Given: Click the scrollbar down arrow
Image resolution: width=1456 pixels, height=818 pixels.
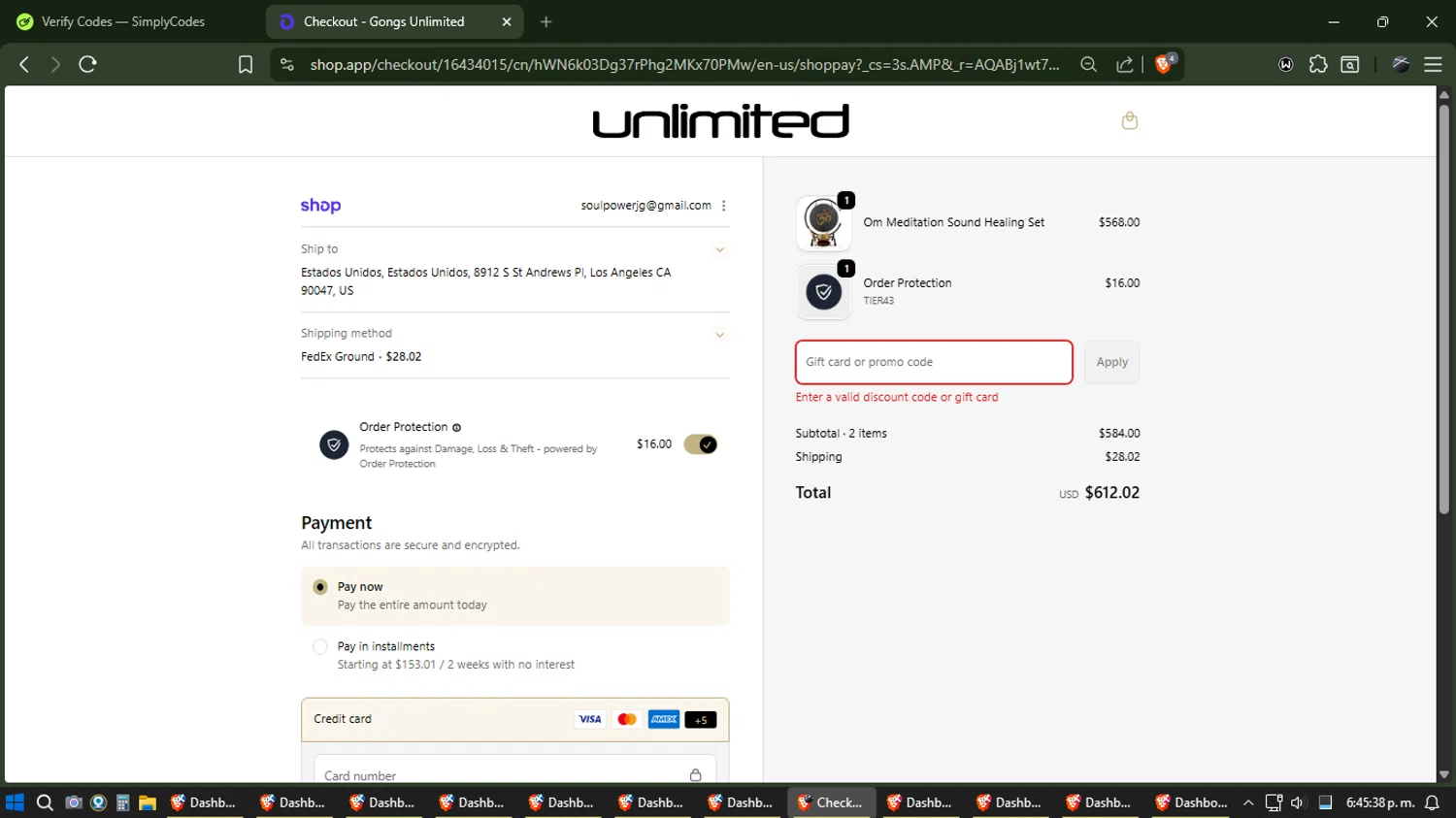Looking at the screenshot, I should coord(1443,774).
